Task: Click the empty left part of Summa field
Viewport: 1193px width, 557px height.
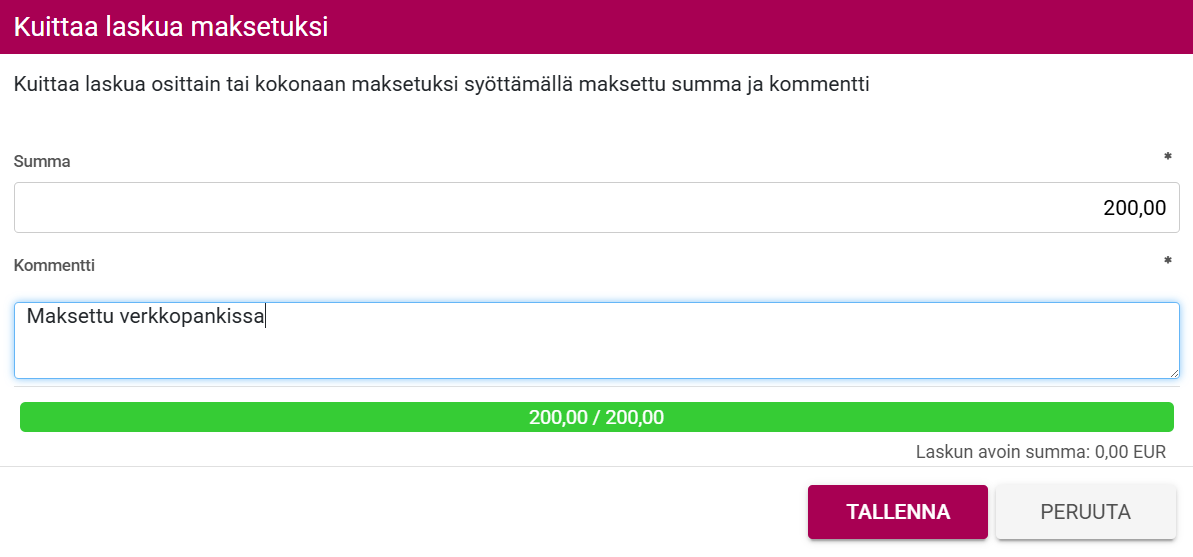Action: (200, 208)
